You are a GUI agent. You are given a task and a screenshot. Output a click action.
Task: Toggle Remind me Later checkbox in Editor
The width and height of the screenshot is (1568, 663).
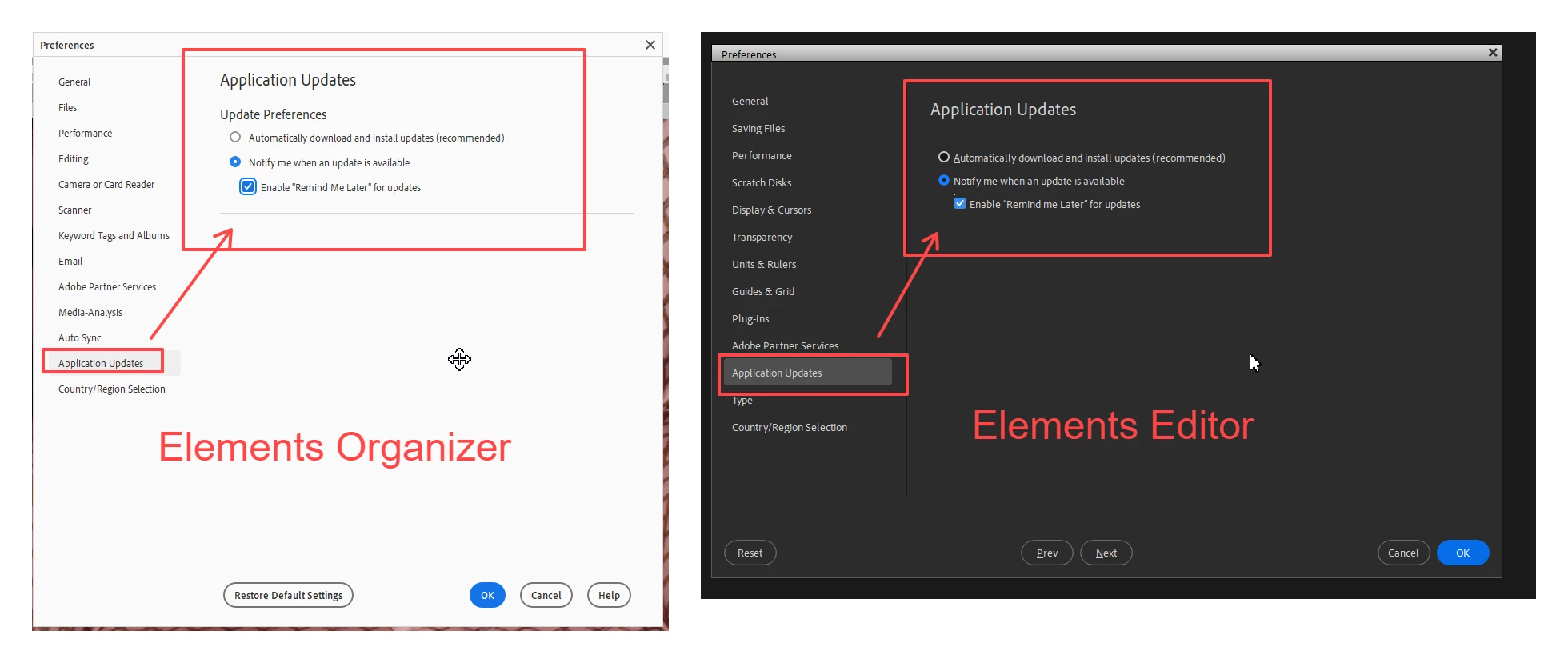[x=960, y=204]
